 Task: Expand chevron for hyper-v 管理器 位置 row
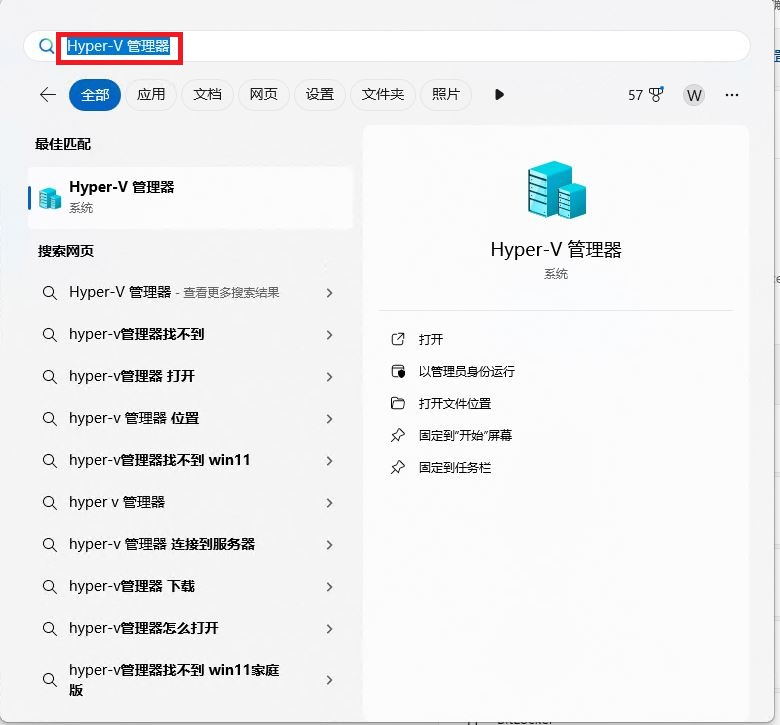click(329, 419)
